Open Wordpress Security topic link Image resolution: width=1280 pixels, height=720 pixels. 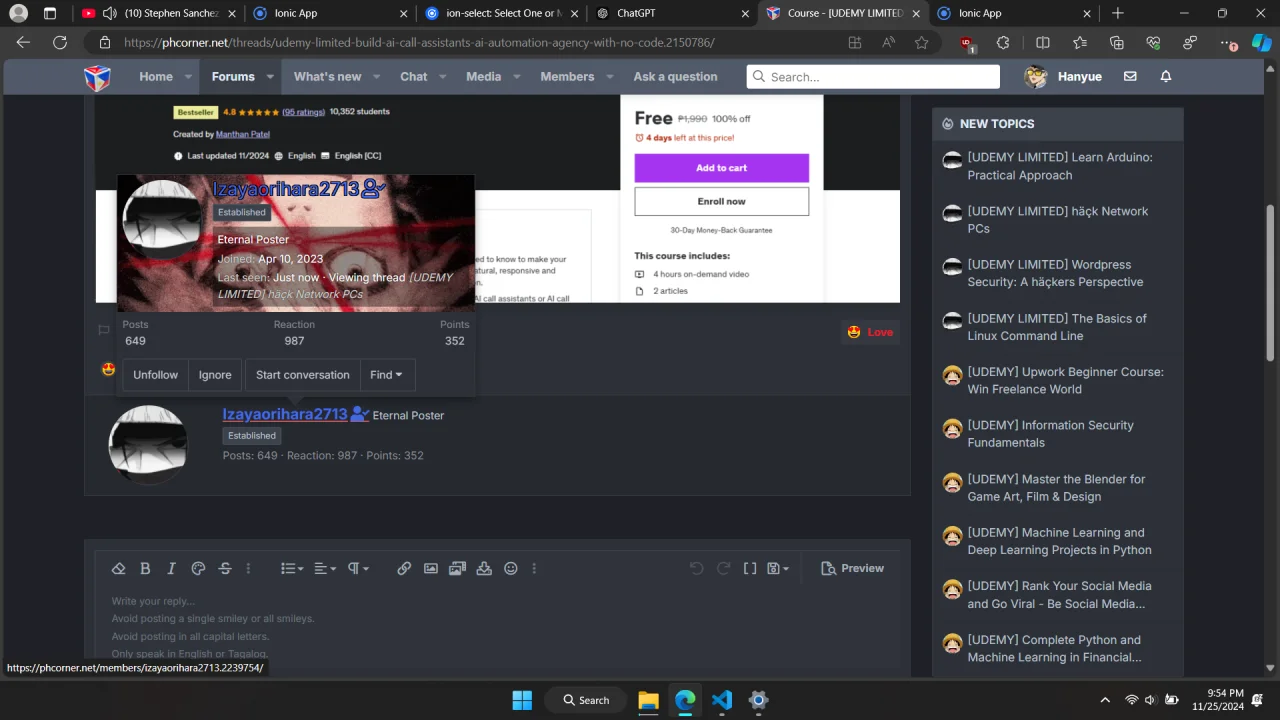[x=1055, y=273]
